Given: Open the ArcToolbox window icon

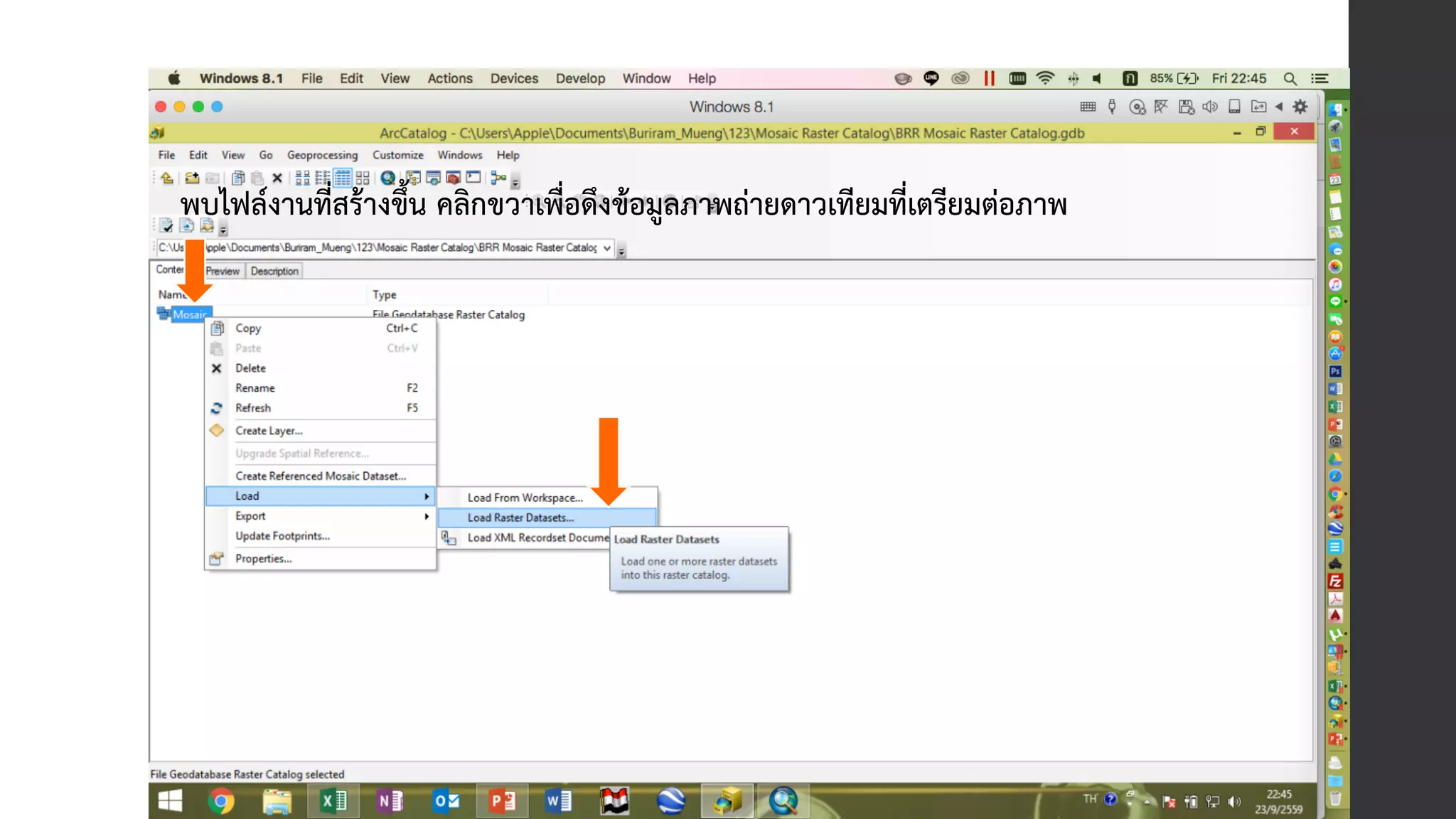Looking at the screenshot, I should (453, 178).
